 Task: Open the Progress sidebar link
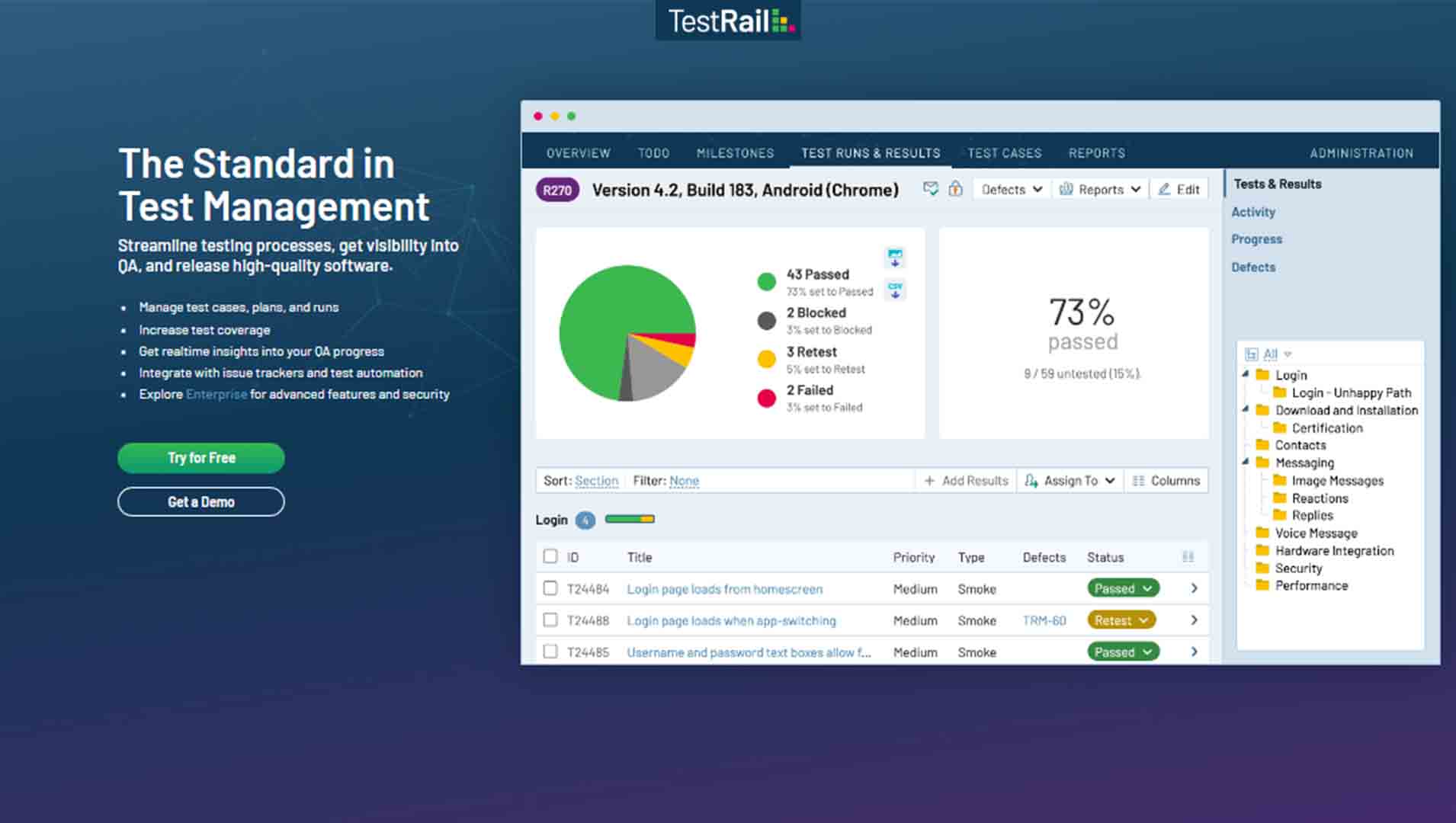click(1256, 239)
